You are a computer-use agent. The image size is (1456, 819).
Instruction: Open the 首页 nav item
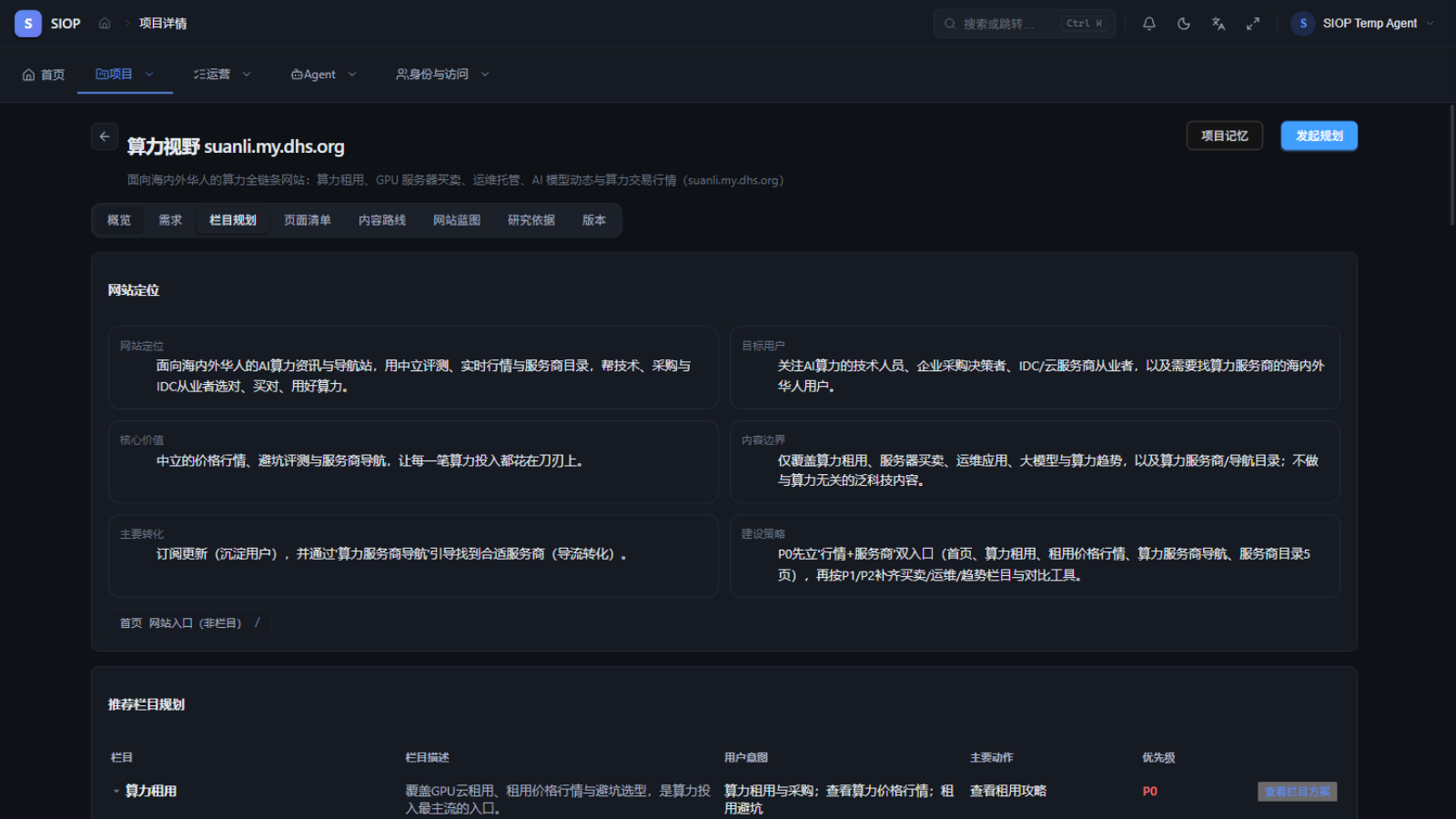pyautogui.click(x=44, y=75)
